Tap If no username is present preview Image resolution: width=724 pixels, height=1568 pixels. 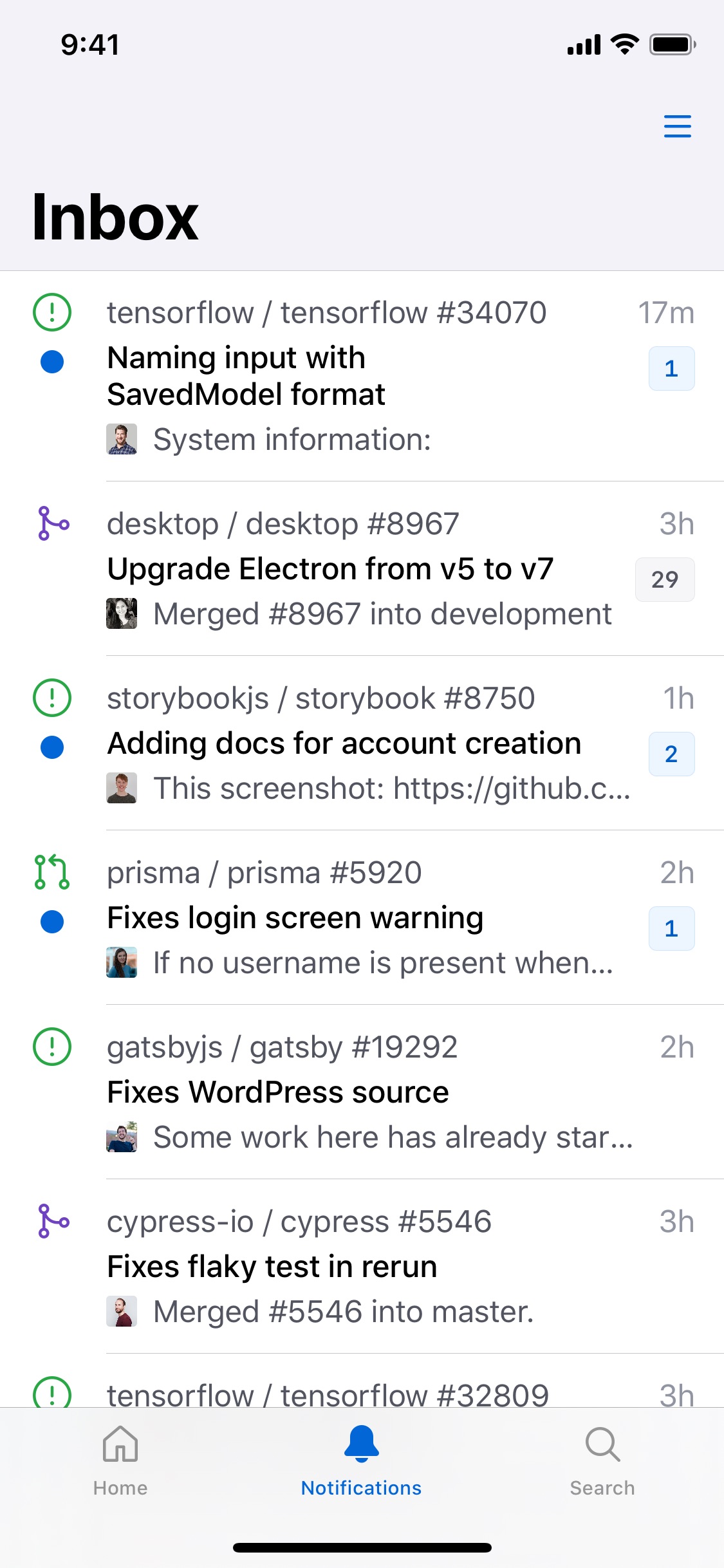click(383, 963)
